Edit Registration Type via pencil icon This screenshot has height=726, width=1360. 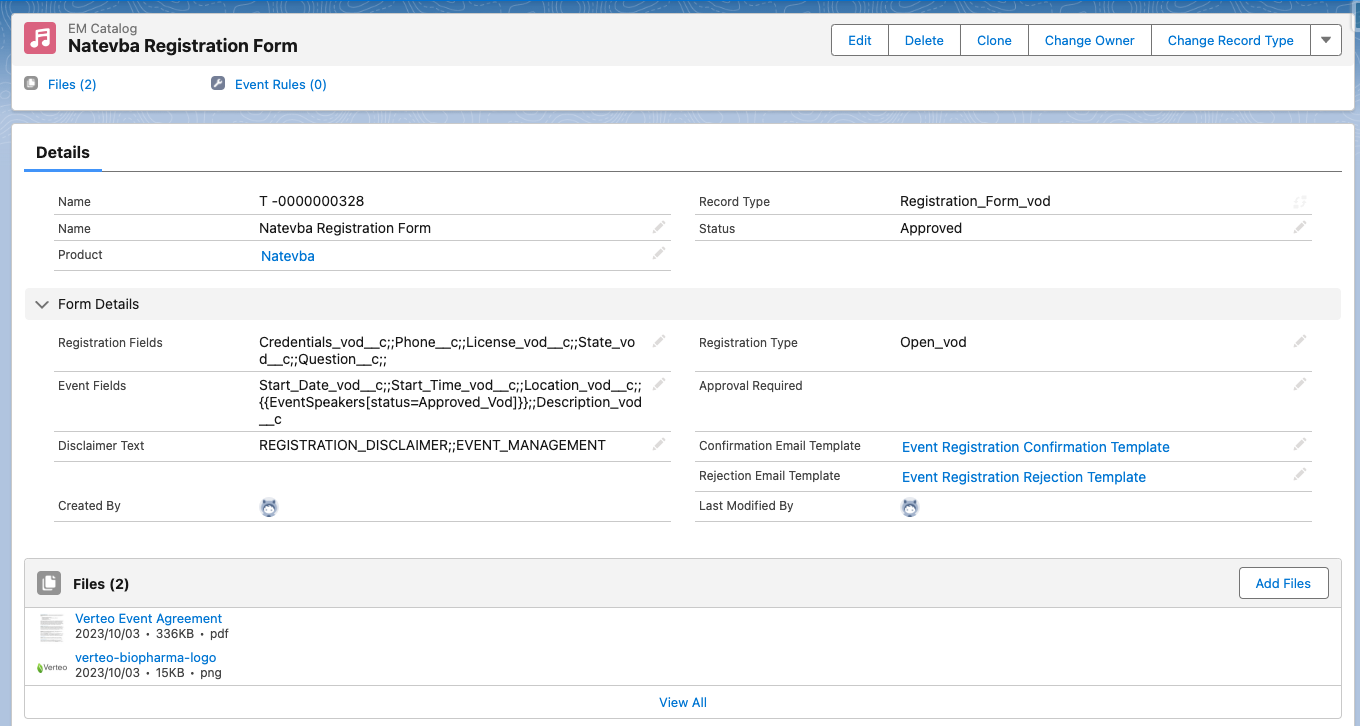tap(1299, 341)
